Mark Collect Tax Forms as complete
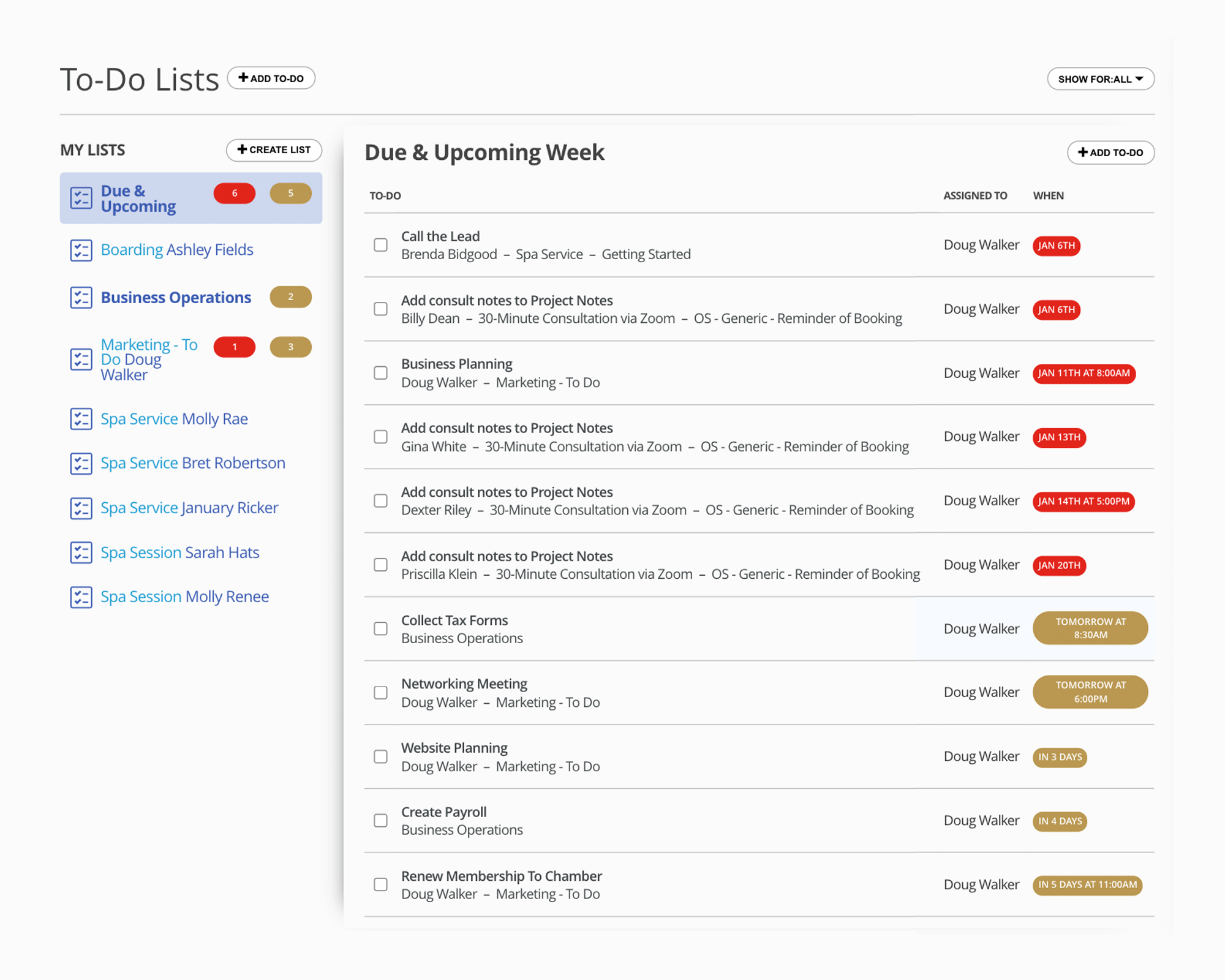The image size is (1225, 980). [380, 628]
